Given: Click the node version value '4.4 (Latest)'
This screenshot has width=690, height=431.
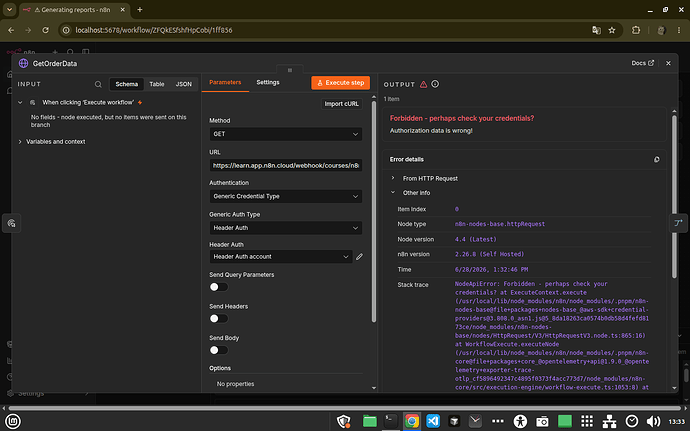Looking at the screenshot, I should tap(475, 239).
